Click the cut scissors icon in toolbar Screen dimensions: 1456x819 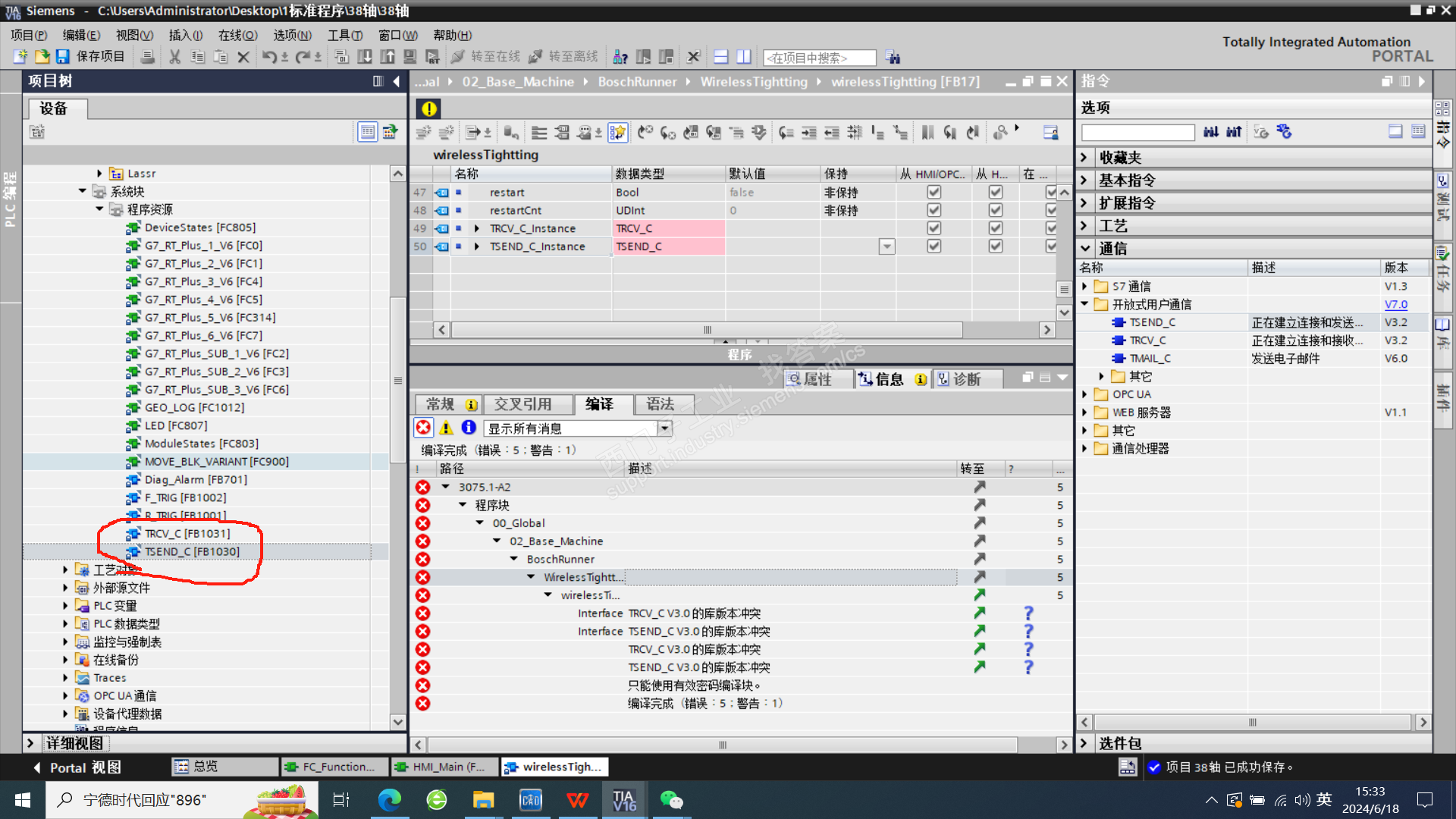[x=174, y=57]
